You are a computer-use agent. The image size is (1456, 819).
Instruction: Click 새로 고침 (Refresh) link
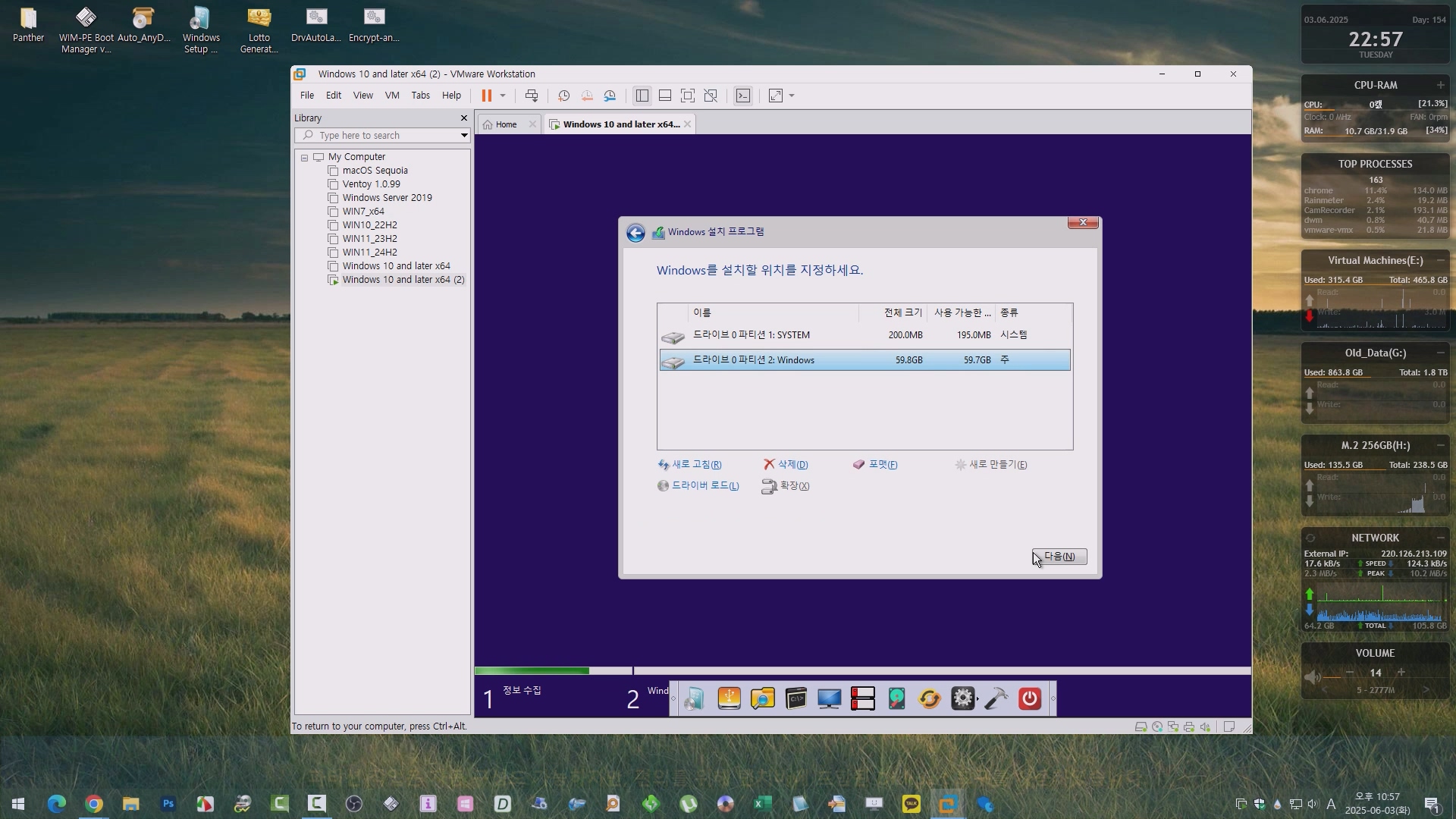click(x=690, y=465)
